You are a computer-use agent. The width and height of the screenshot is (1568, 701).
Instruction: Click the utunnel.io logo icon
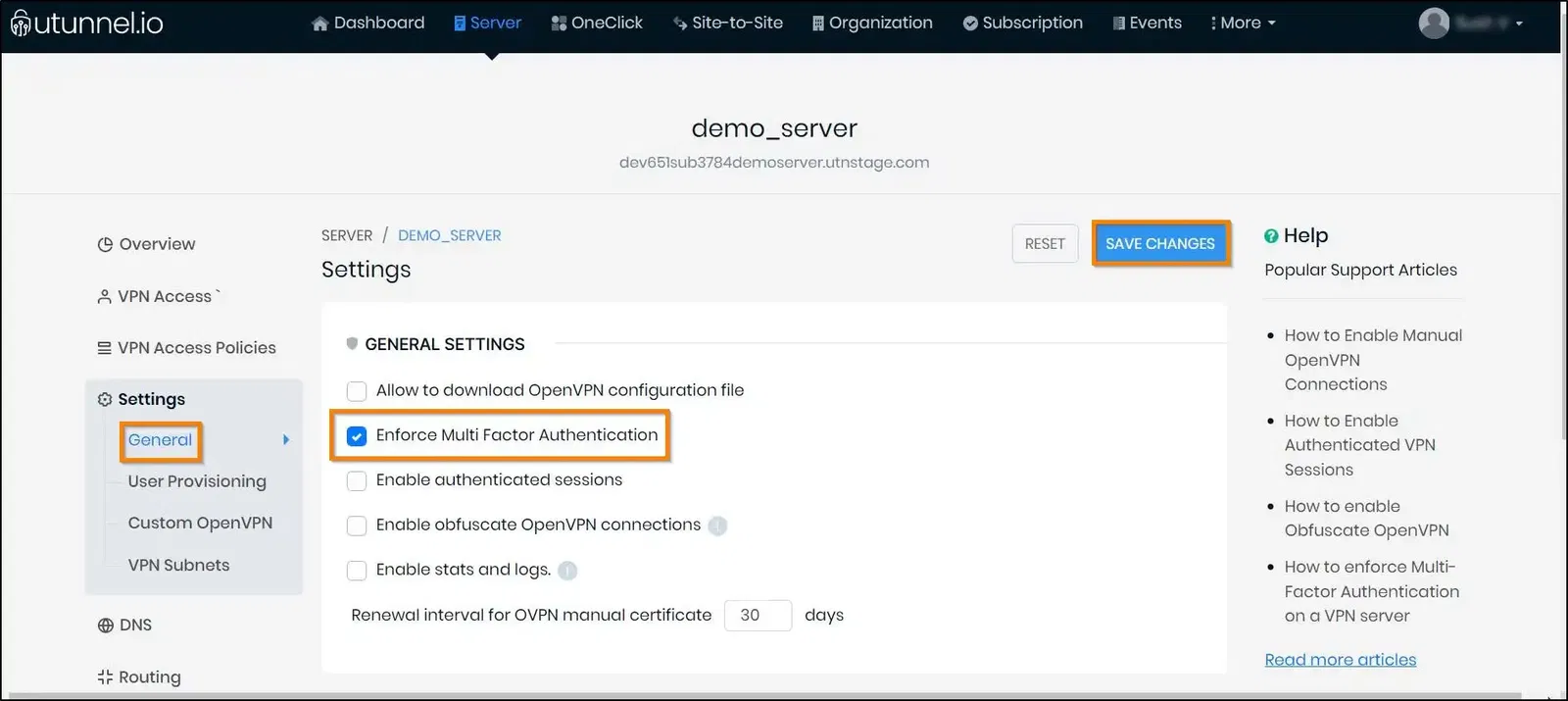21,23
